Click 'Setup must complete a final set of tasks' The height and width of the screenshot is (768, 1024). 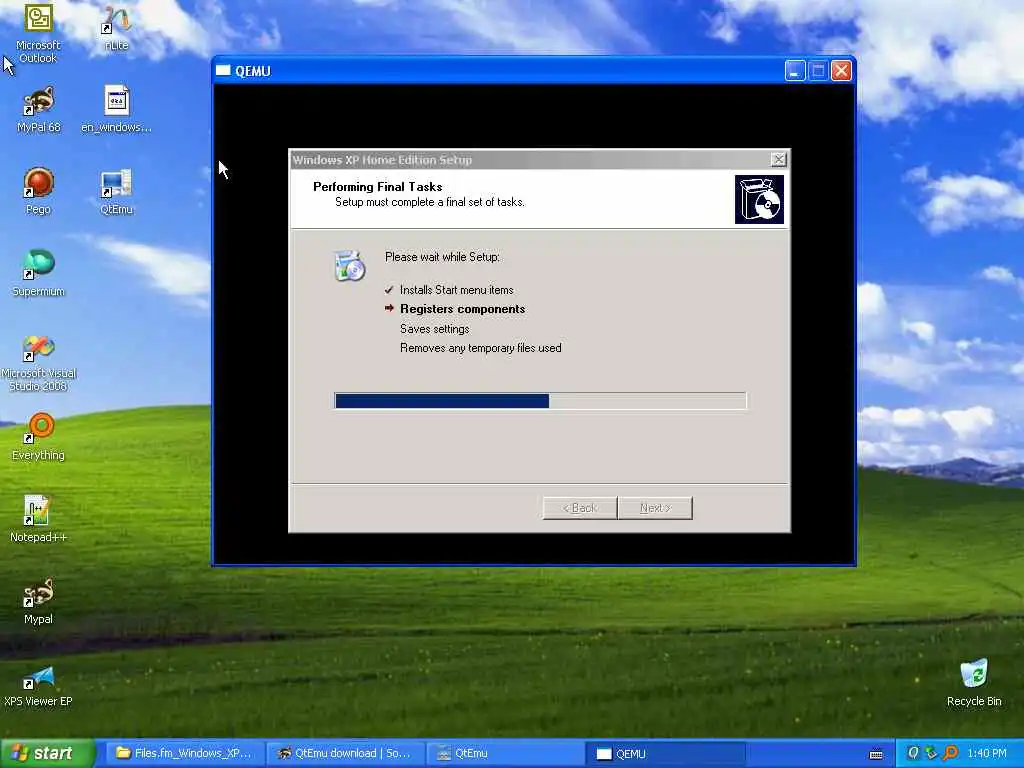click(430, 202)
